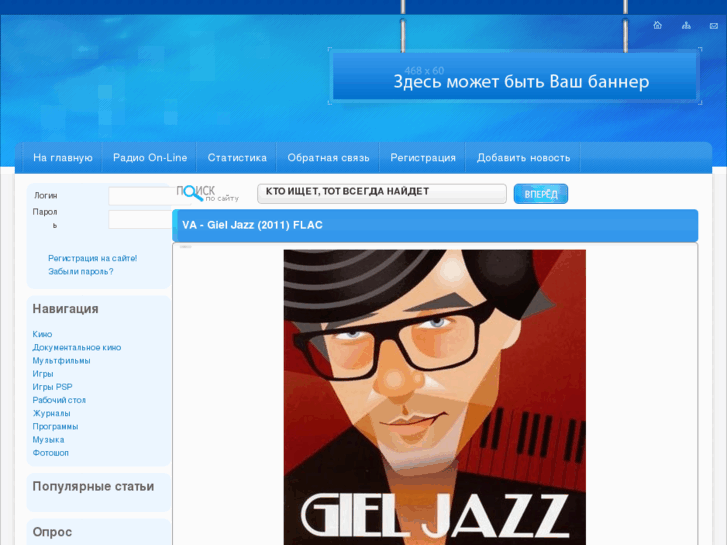
Task: Click the mail envelope icon in the header
Action: point(714,26)
